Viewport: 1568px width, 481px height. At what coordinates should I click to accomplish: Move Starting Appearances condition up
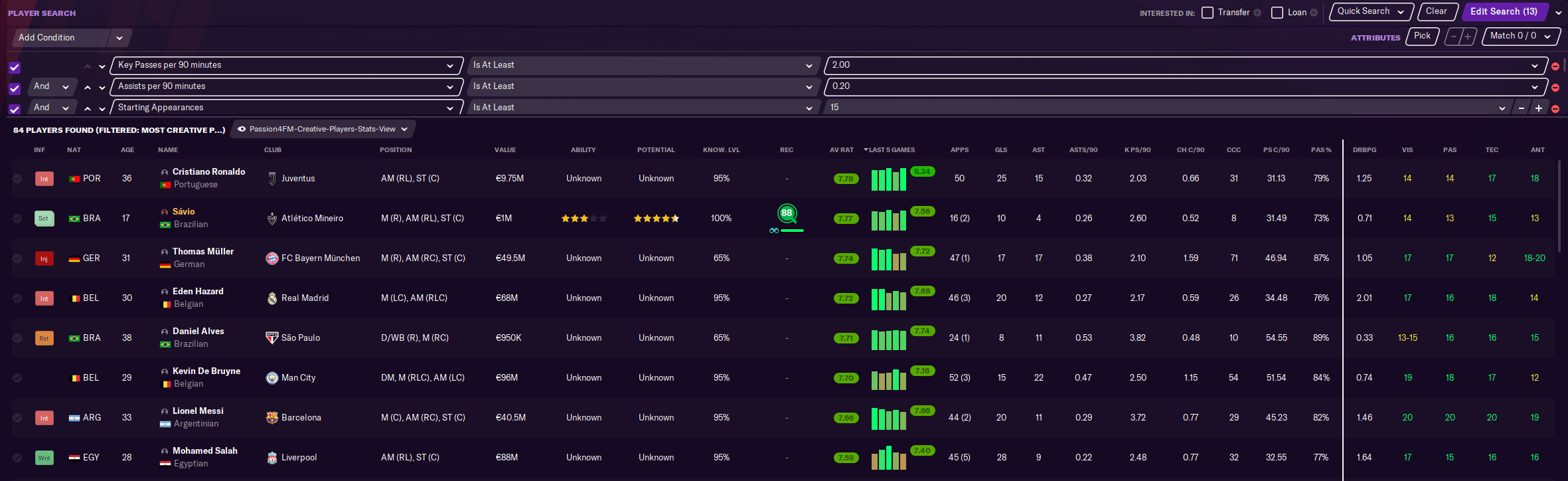pos(88,109)
